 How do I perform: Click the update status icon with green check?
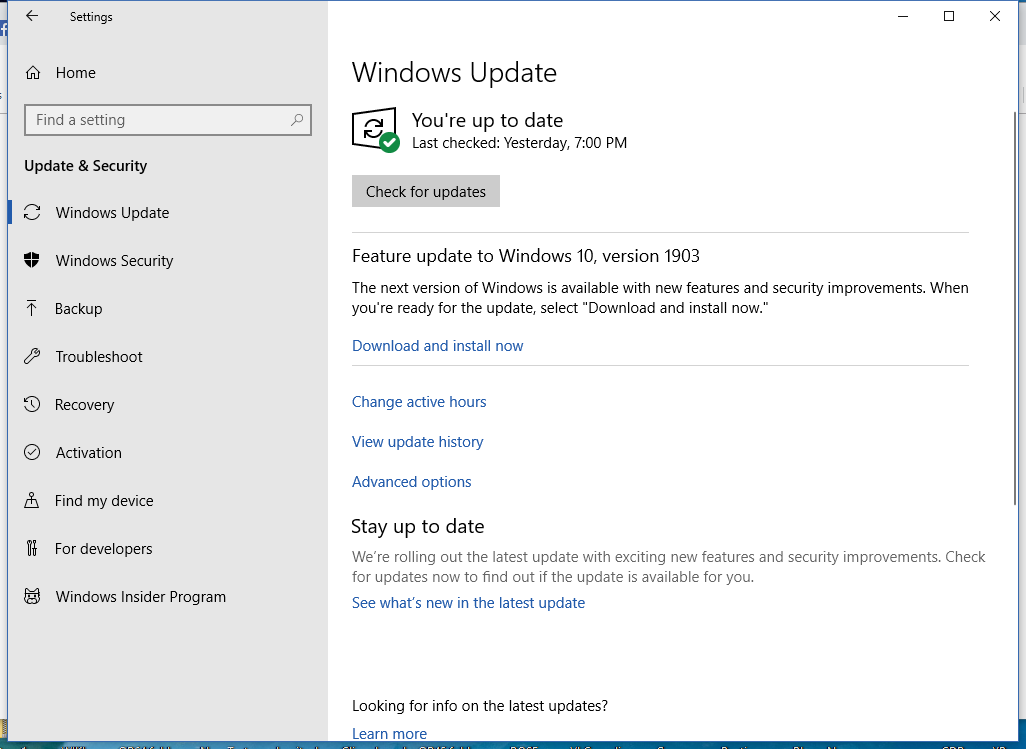click(376, 130)
